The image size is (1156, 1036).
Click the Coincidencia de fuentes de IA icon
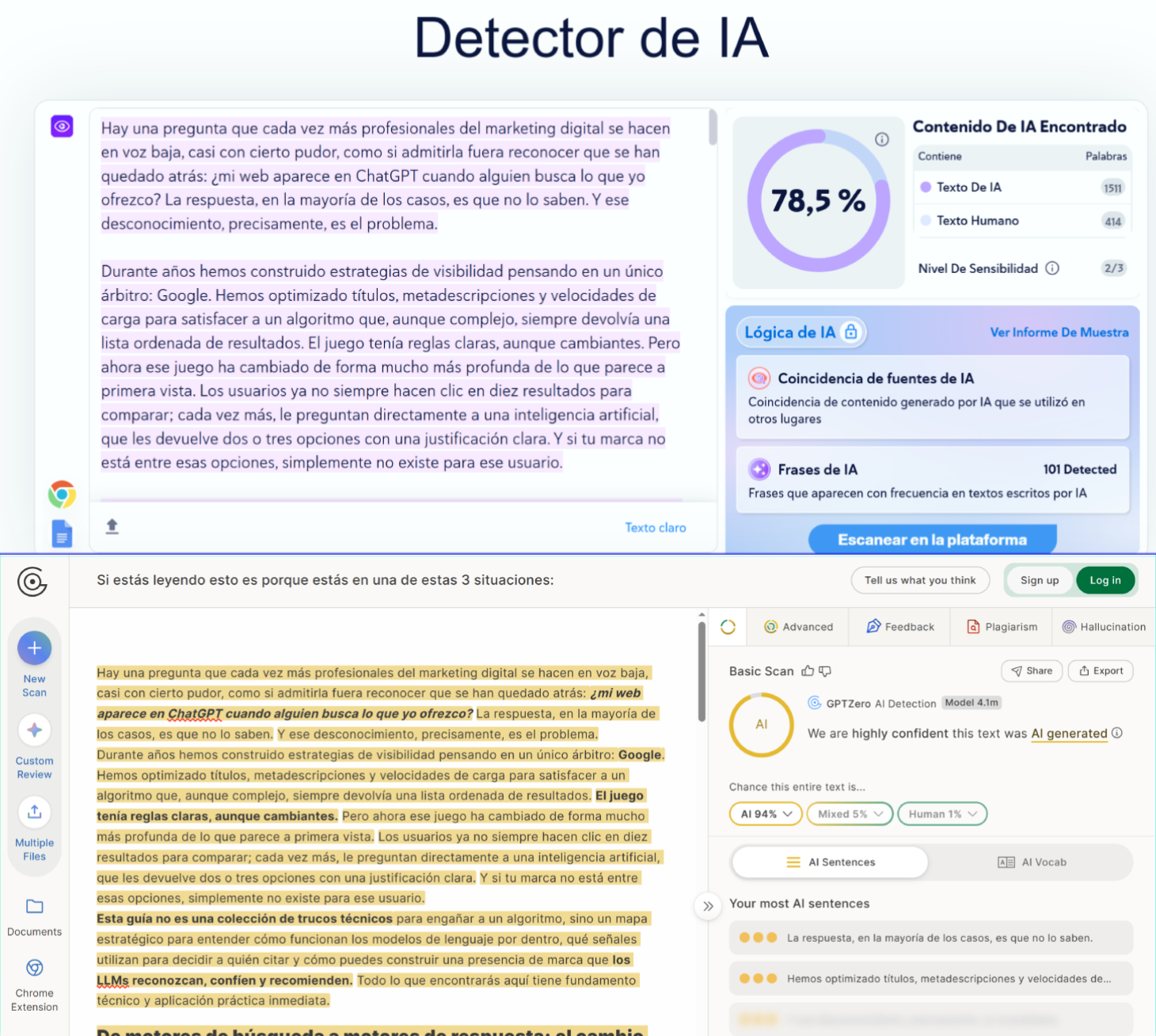pos(759,378)
